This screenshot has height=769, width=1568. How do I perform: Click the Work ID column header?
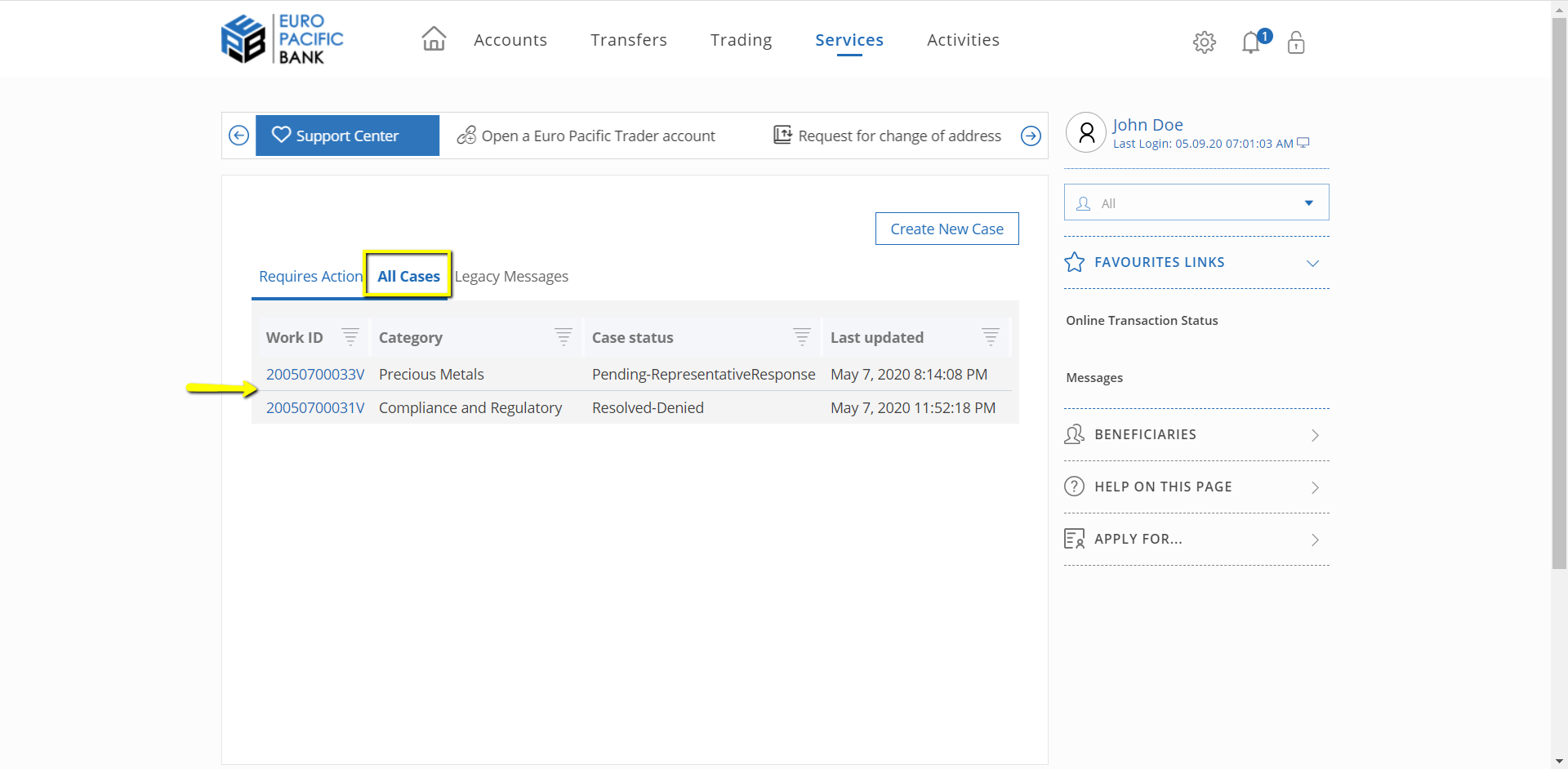coord(295,338)
